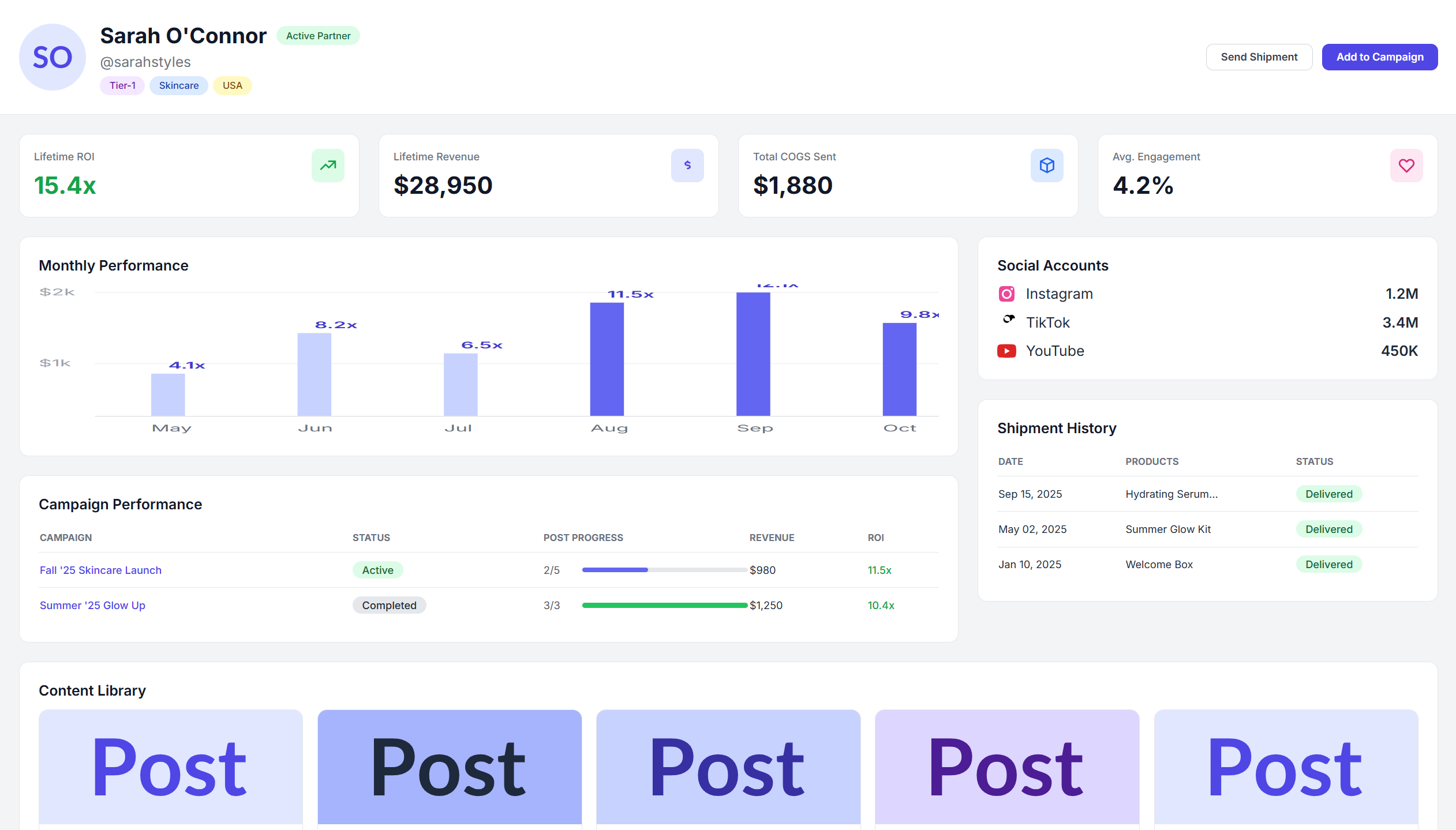Open the first Content Library post thumbnail
The height and width of the screenshot is (830, 1456).
tap(170, 767)
